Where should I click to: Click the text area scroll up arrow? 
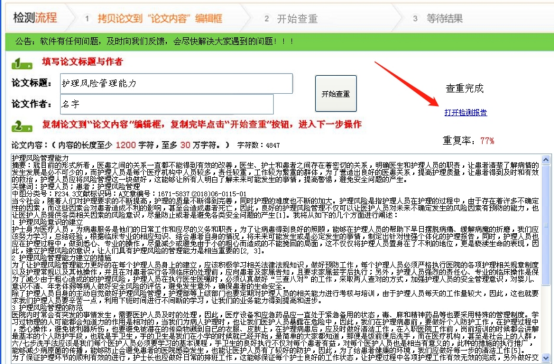tap(546, 159)
